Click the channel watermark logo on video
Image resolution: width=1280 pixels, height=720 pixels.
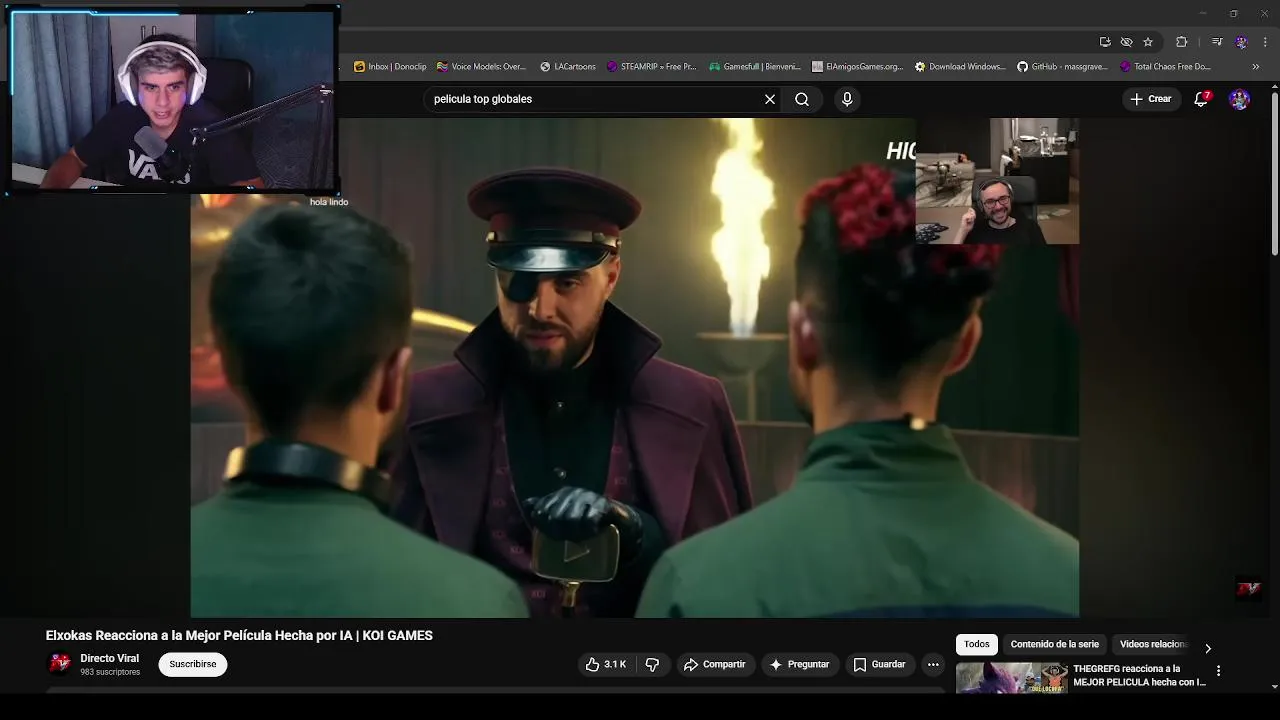pos(1248,589)
